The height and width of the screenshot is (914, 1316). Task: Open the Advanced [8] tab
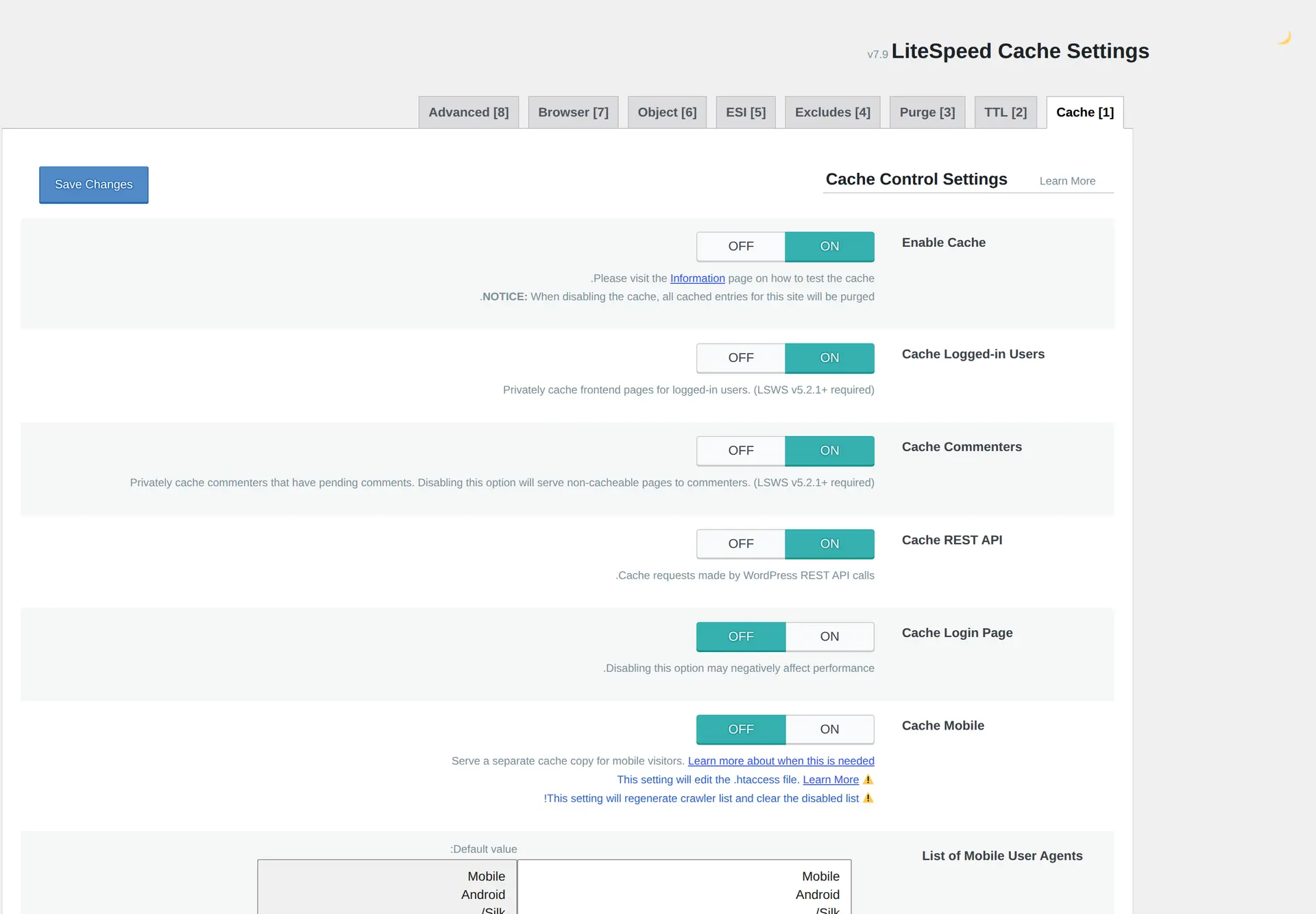469,112
